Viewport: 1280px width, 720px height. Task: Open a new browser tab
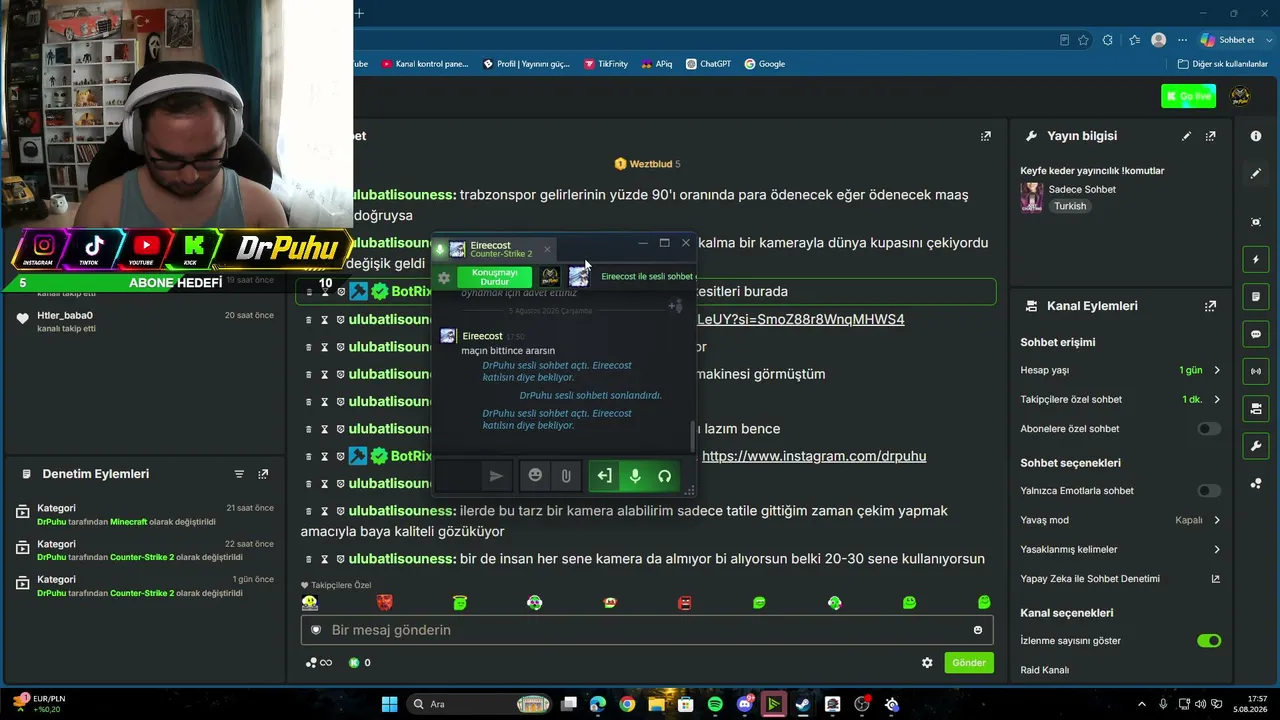[x=359, y=13]
